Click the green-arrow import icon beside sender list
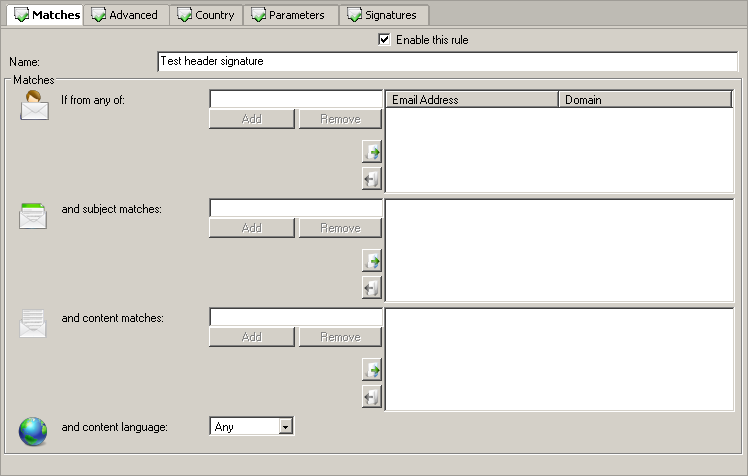The height and width of the screenshot is (476, 748). pyautogui.click(x=372, y=152)
